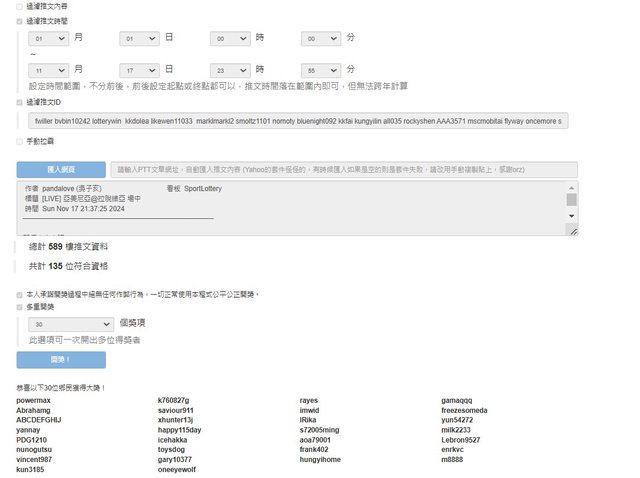Open the end month dropdown showing 11
The image size is (640, 478).
pos(47,70)
